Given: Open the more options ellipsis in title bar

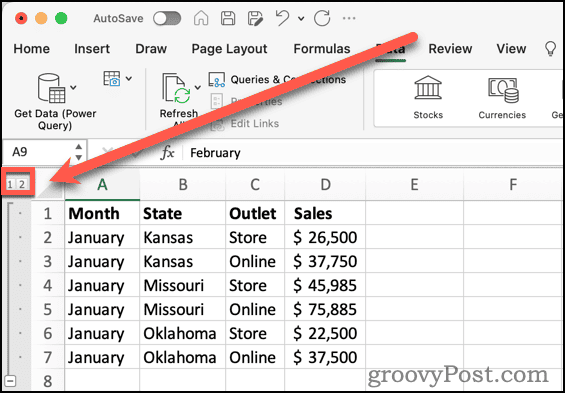Looking at the screenshot, I should point(349,18).
